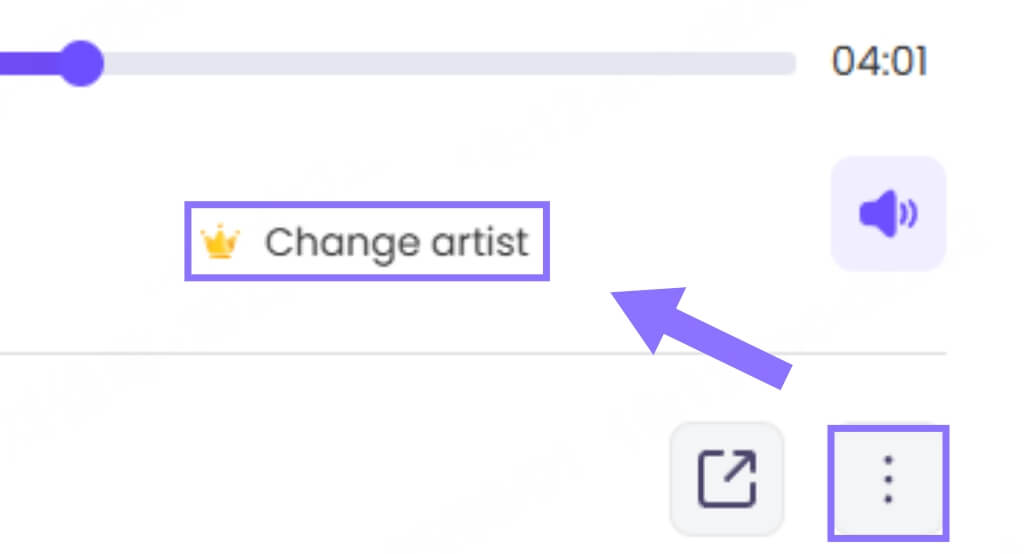Image resolution: width=1024 pixels, height=554 pixels.
Task: Click the share export arrow icon
Action: (x=727, y=479)
